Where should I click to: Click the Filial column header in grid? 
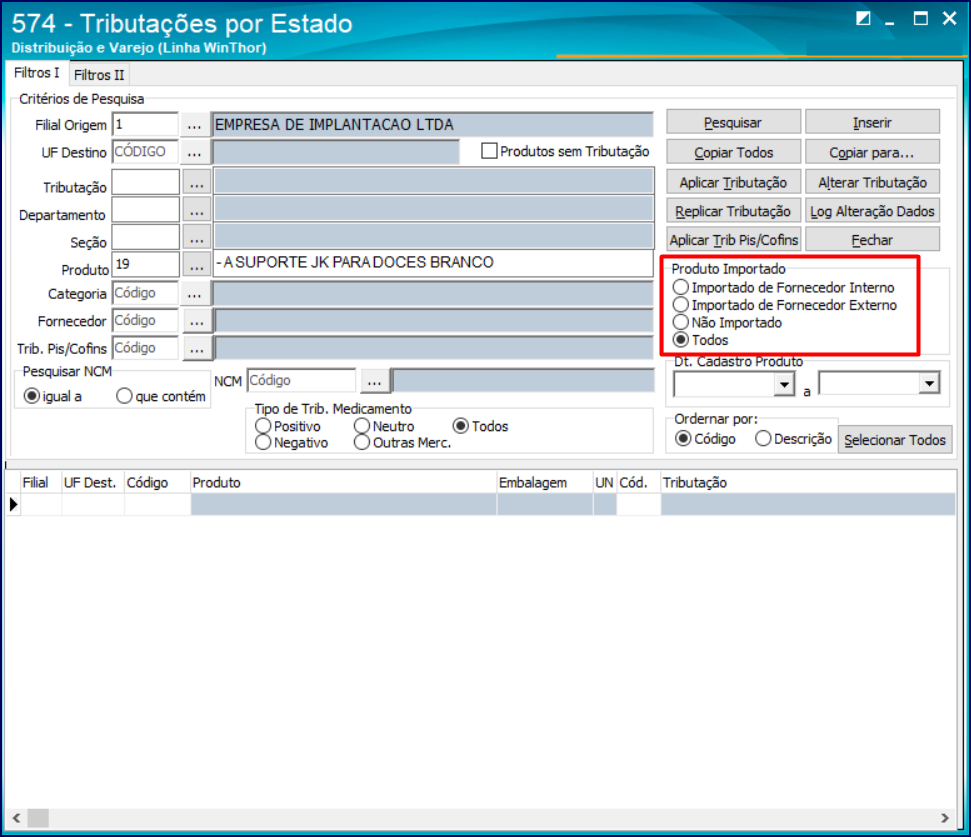[41, 482]
